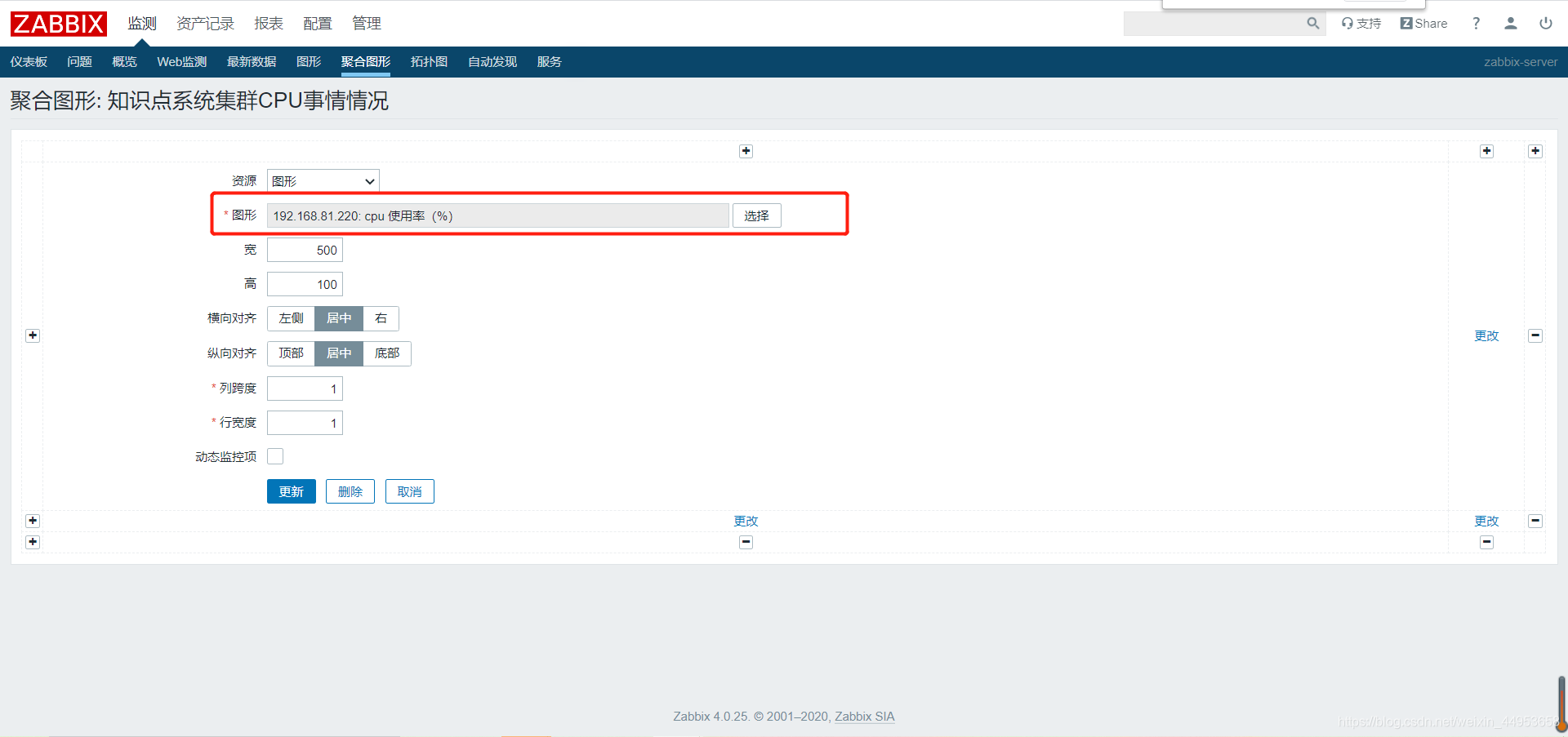Image resolution: width=1568 pixels, height=737 pixels.
Task: Go to the 服务 submenu
Action: point(549,62)
